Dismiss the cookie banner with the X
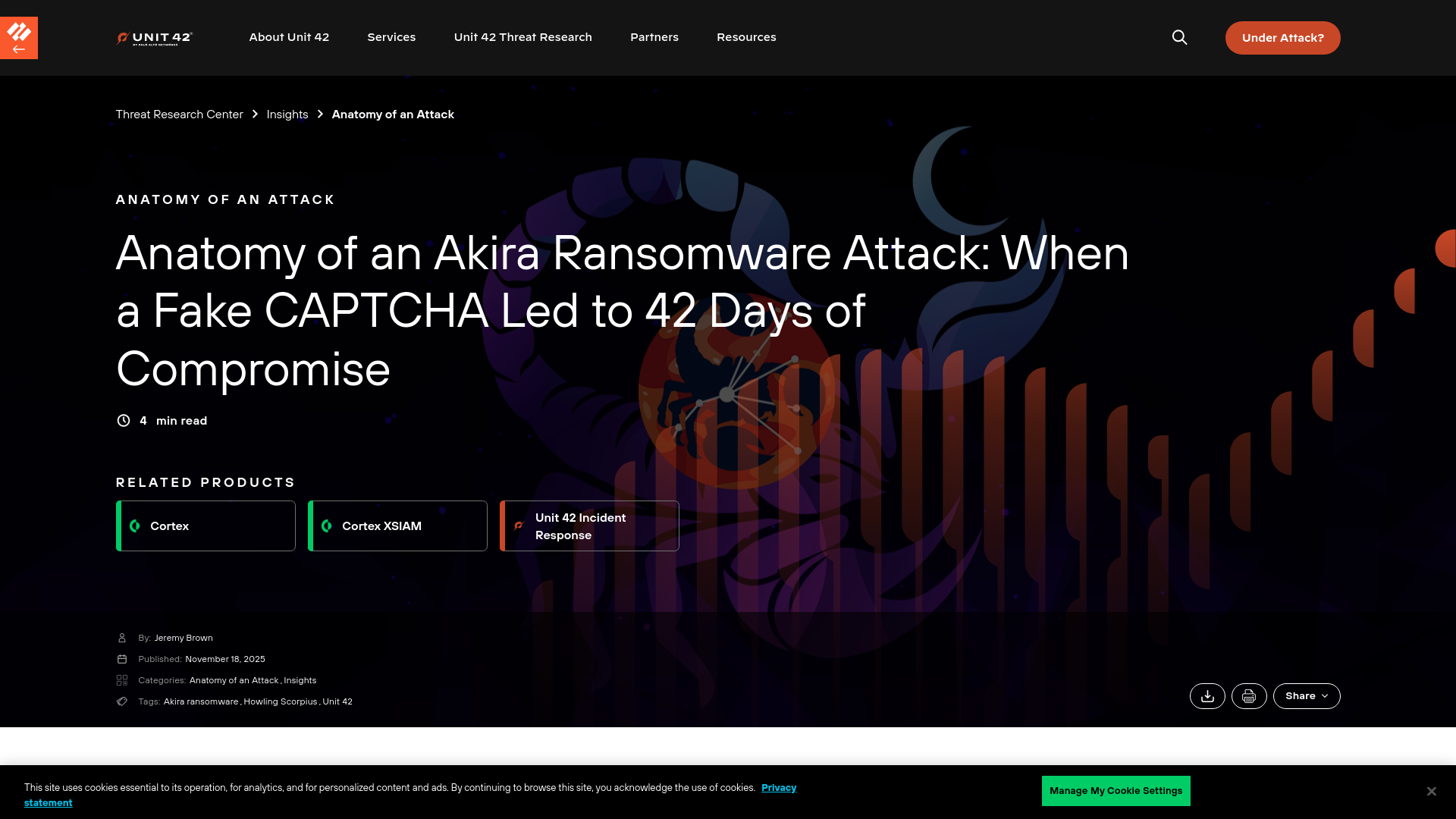 [x=1432, y=791]
